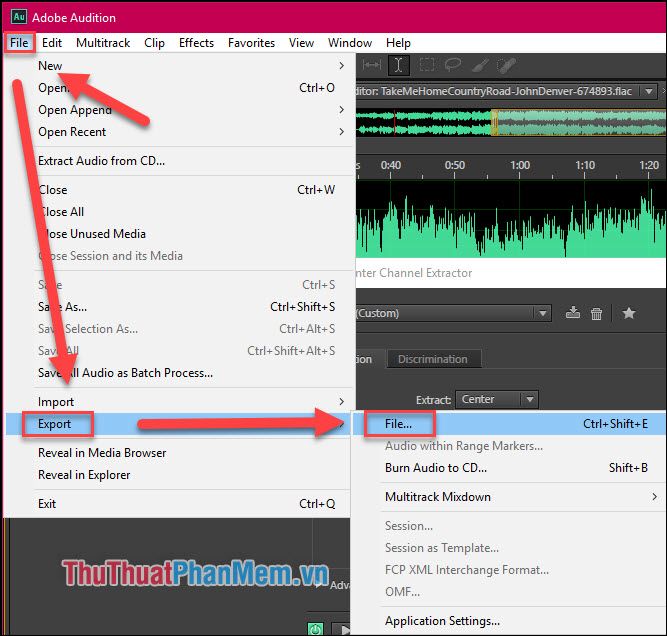Click the Delete preset trash icon
Viewport: 667px width, 636px height.
596,314
